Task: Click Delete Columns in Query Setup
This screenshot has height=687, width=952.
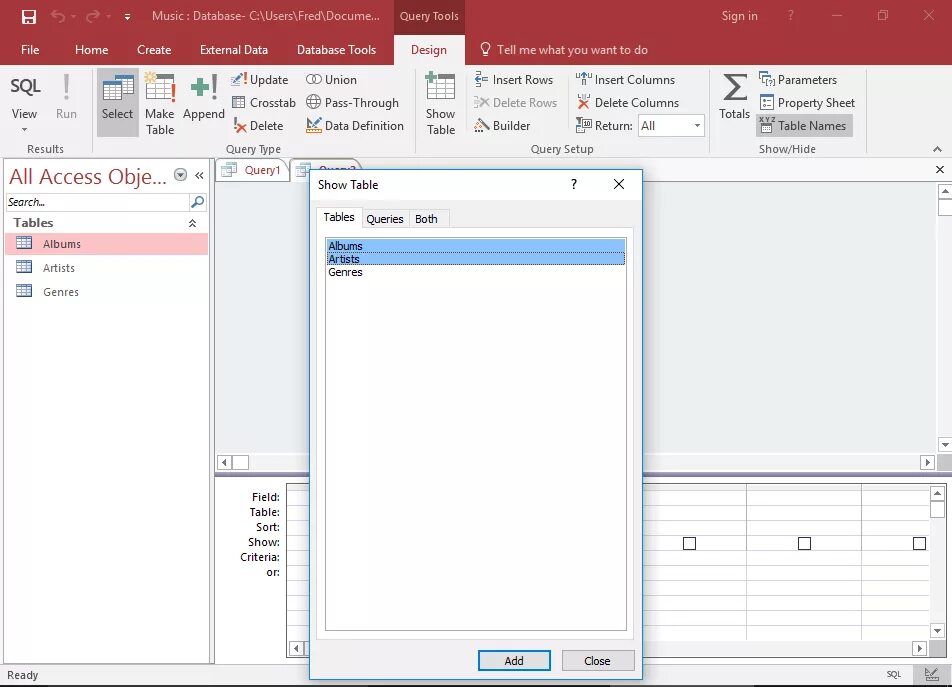Action: (x=627, y=103)
